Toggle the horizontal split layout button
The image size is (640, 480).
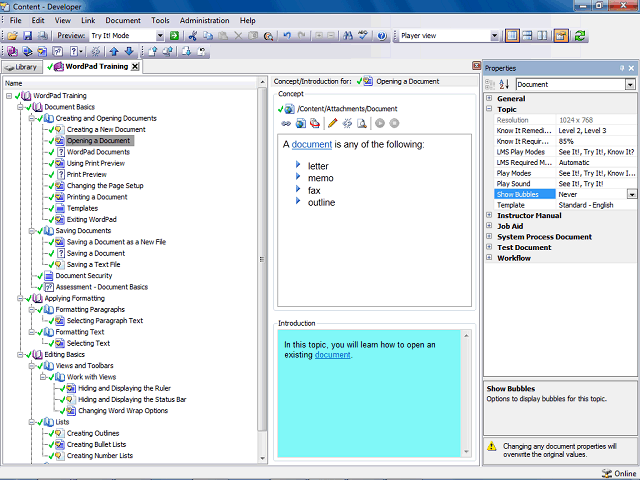[x=527, y=36]
